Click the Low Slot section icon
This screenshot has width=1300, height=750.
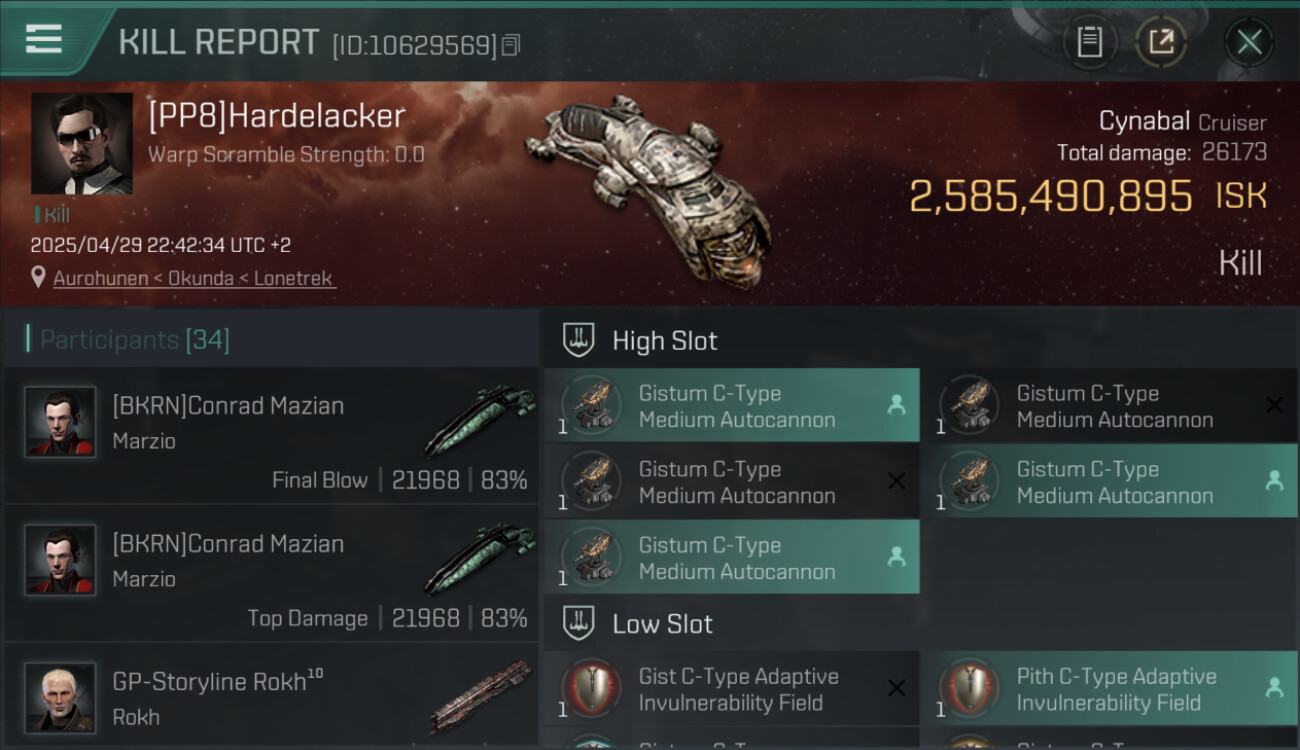(x=579, y=624)
